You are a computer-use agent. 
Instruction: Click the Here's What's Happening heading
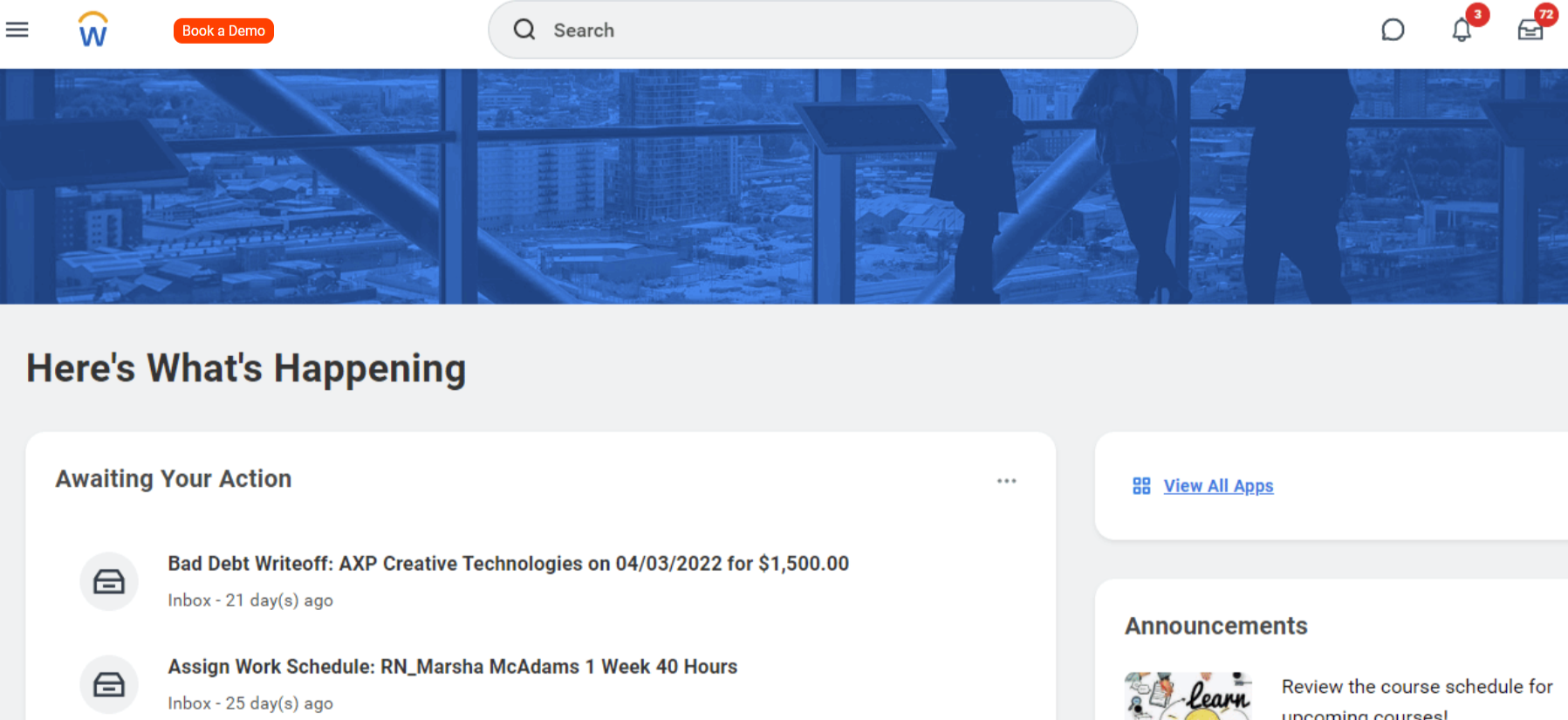(246, 368)
